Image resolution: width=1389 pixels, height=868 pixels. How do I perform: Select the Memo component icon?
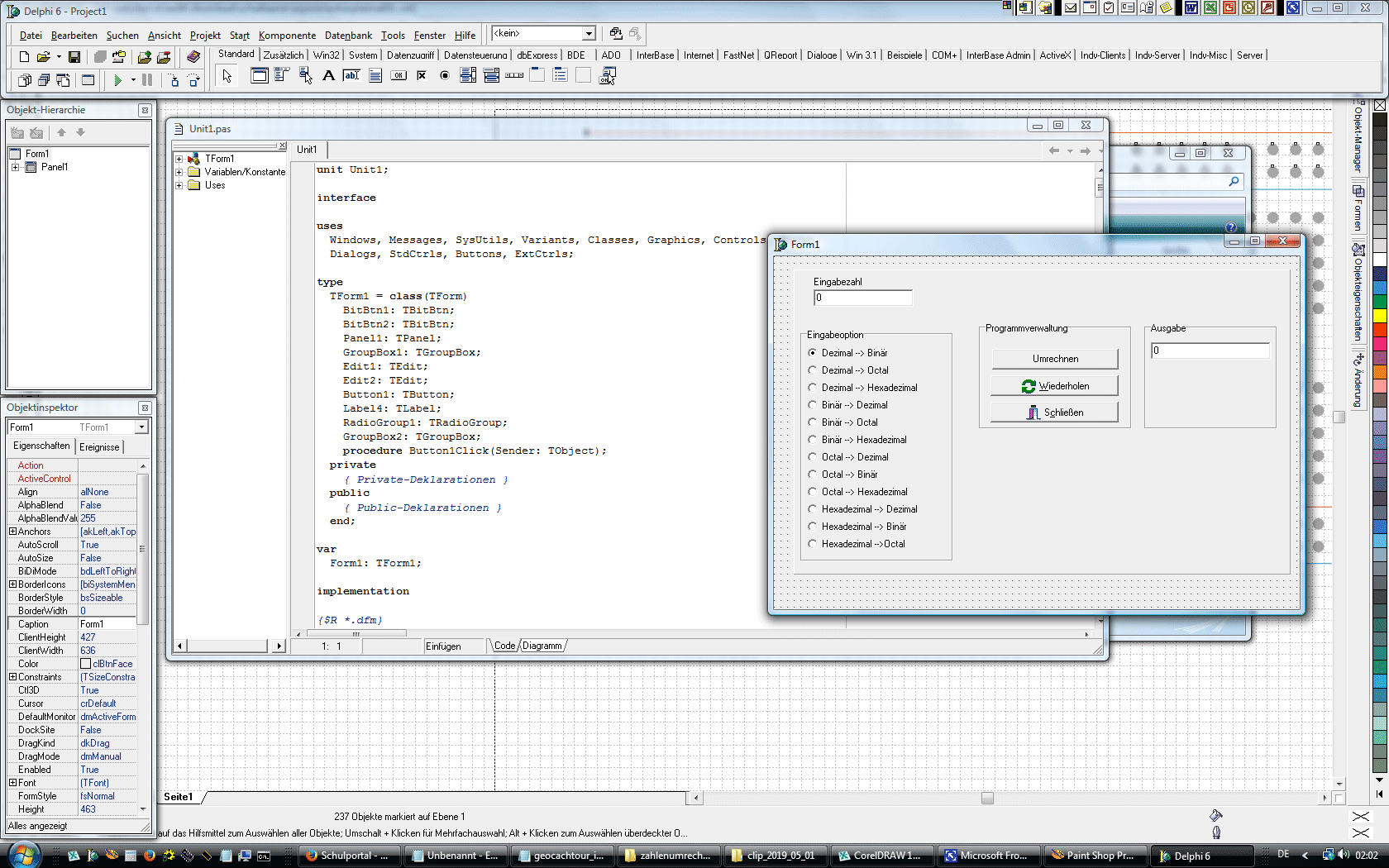point(375,75)
